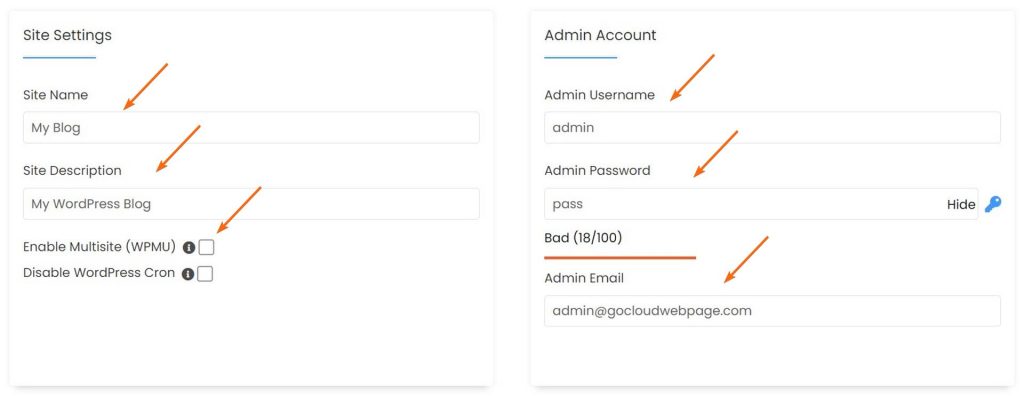
Task: Click into the Admin Password field
Action: (761, 204)
